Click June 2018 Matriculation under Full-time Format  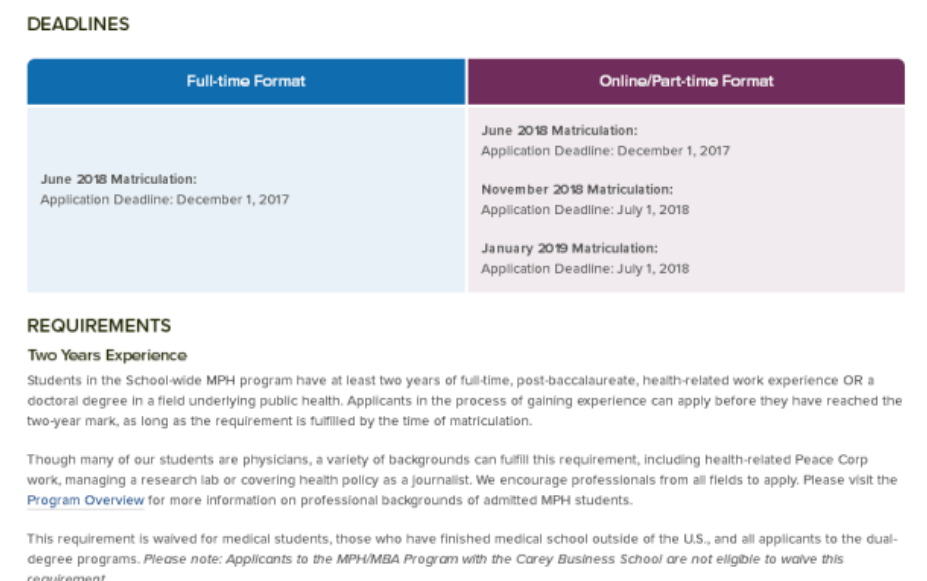click(x=119, y=179)
